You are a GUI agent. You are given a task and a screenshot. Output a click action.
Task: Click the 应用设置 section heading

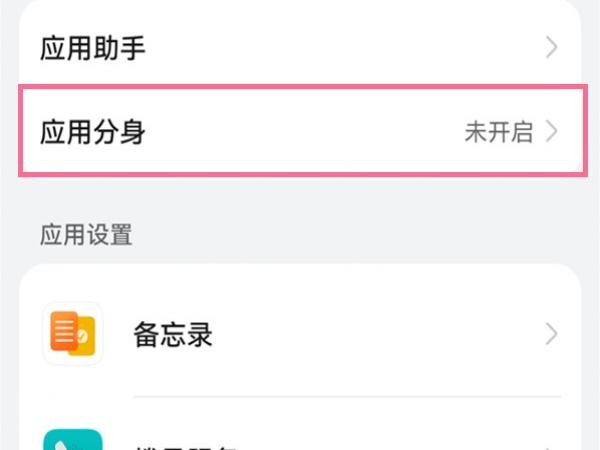86,234
